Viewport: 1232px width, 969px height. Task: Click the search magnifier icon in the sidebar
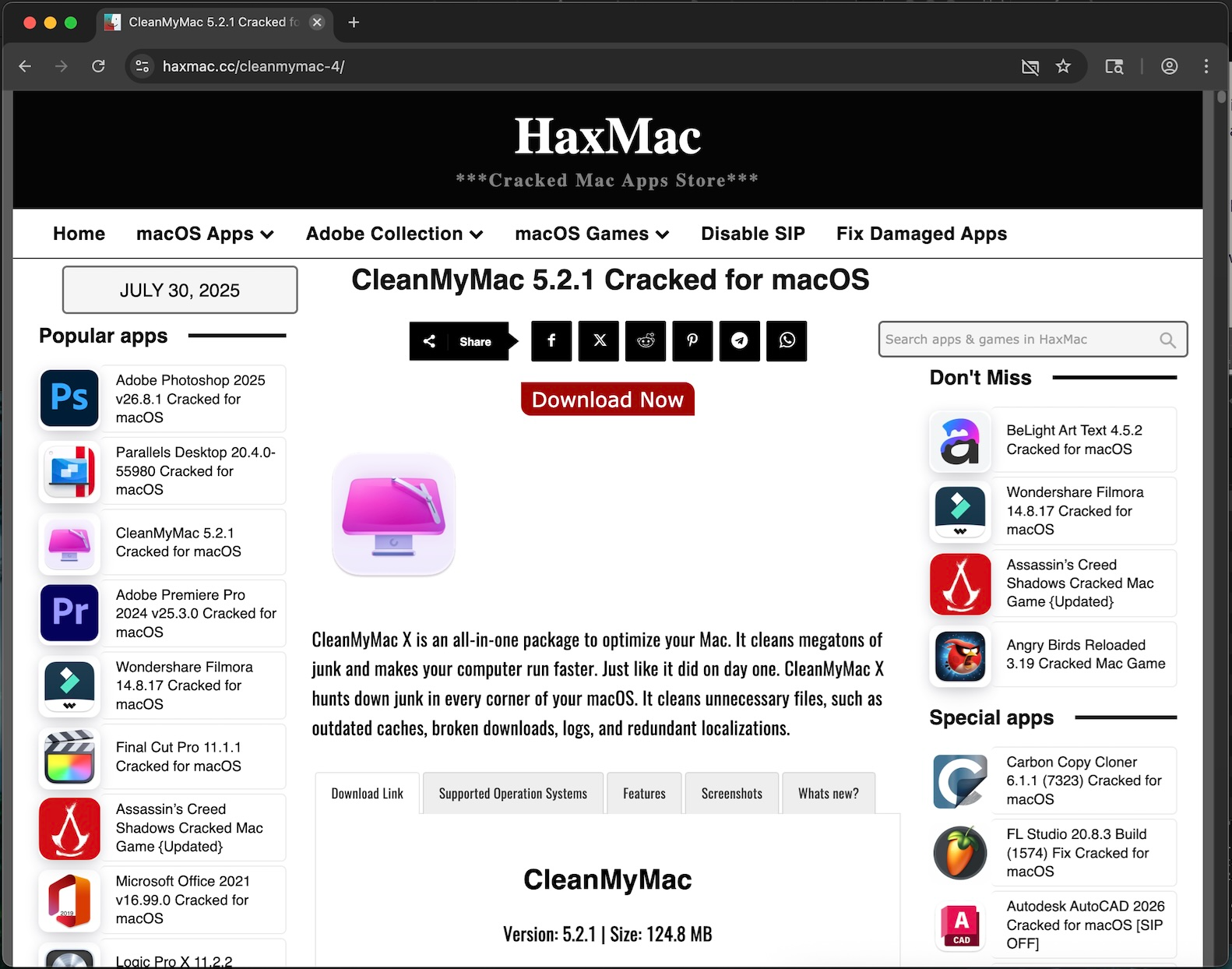pos(1167,340)
